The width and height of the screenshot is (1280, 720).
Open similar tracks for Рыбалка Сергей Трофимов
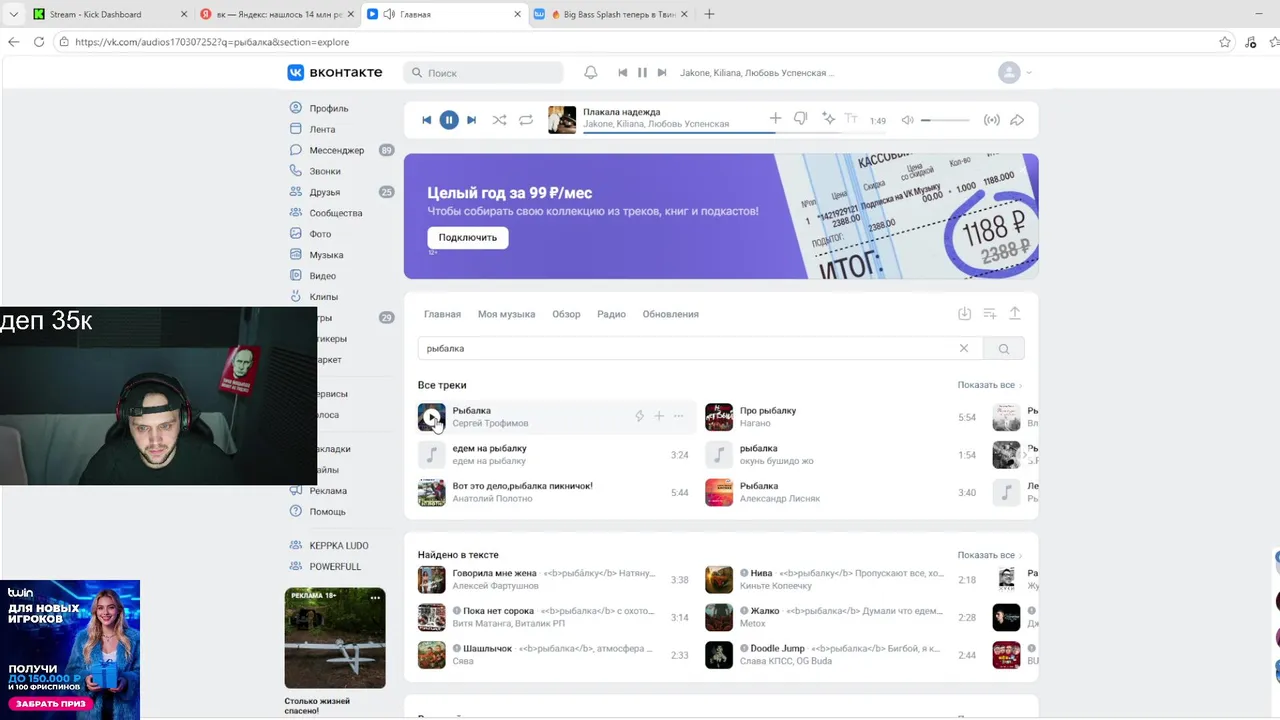pyautogui.click(x=639, y=416)
